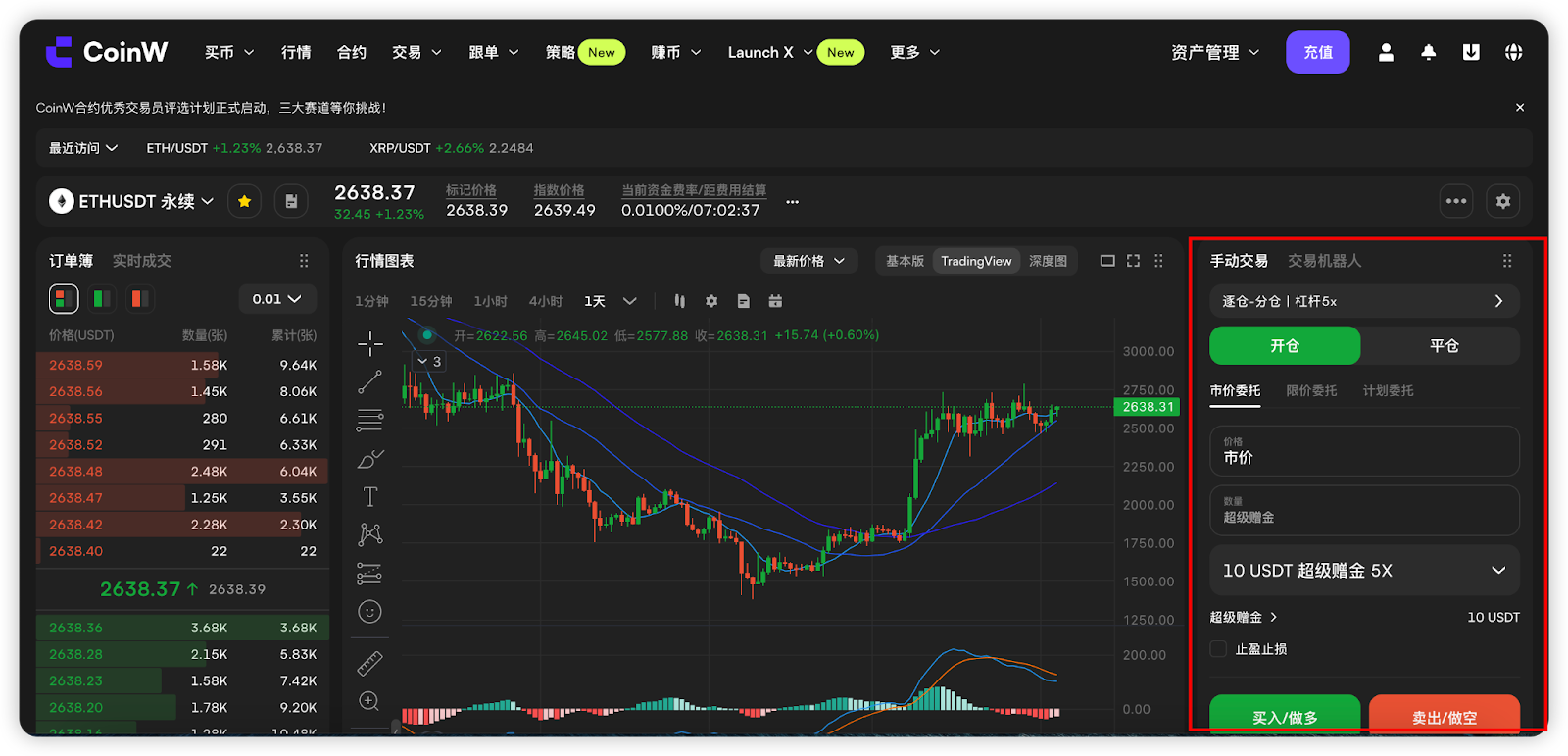Select the 平仓 close position toggle

tap(1444, 345)
